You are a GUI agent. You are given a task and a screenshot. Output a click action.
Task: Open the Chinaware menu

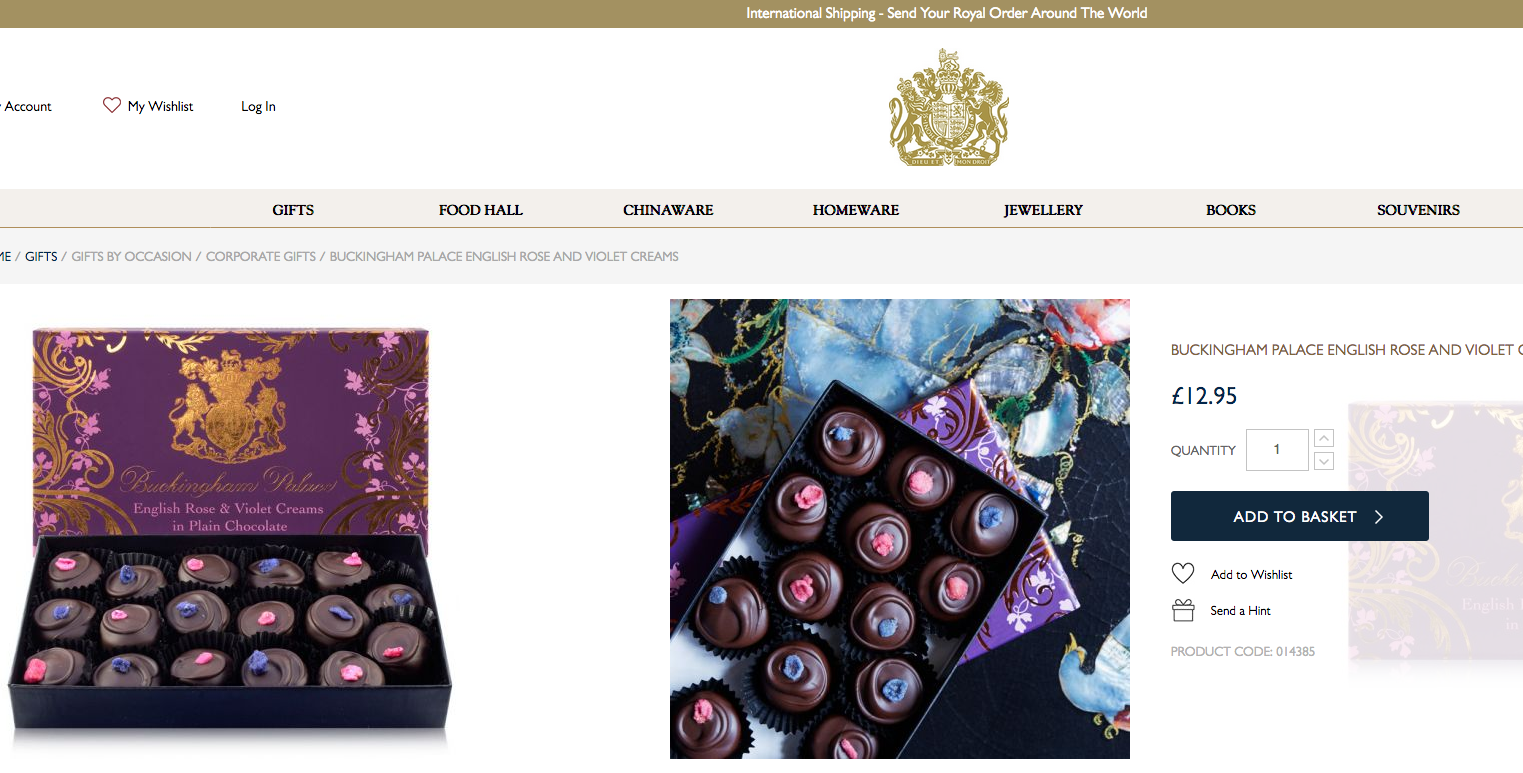(668, 210)
